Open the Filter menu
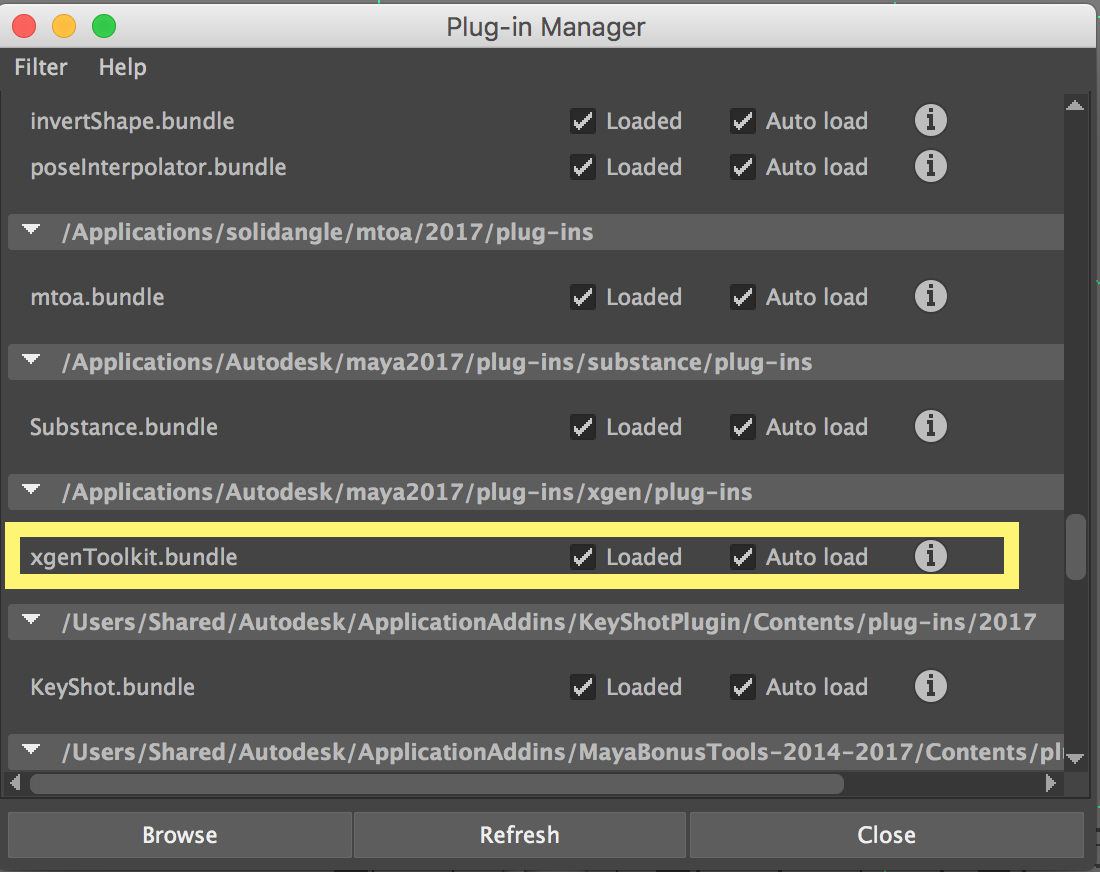 [x=40, y=67]
